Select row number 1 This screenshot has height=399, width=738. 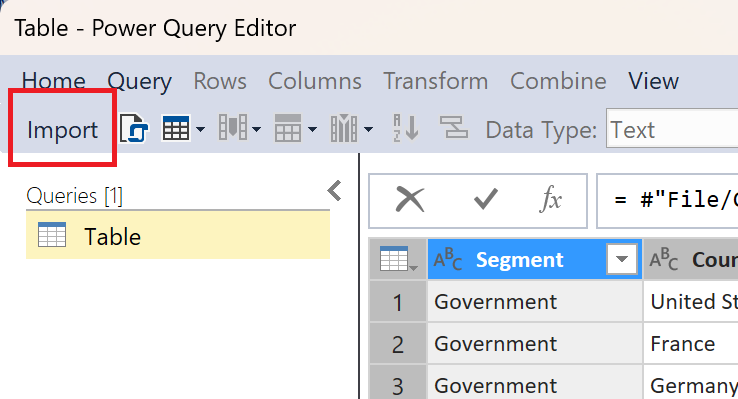click(x=398, y=302)
